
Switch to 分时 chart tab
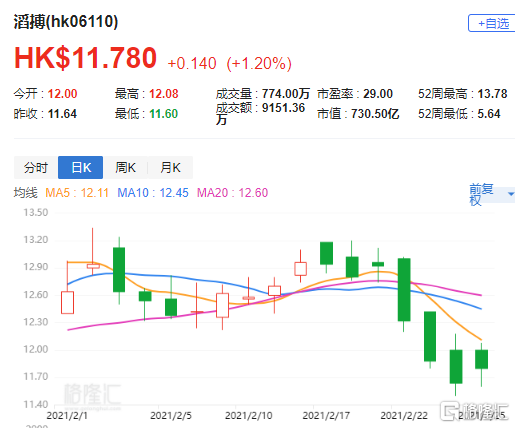click(36, 167)
